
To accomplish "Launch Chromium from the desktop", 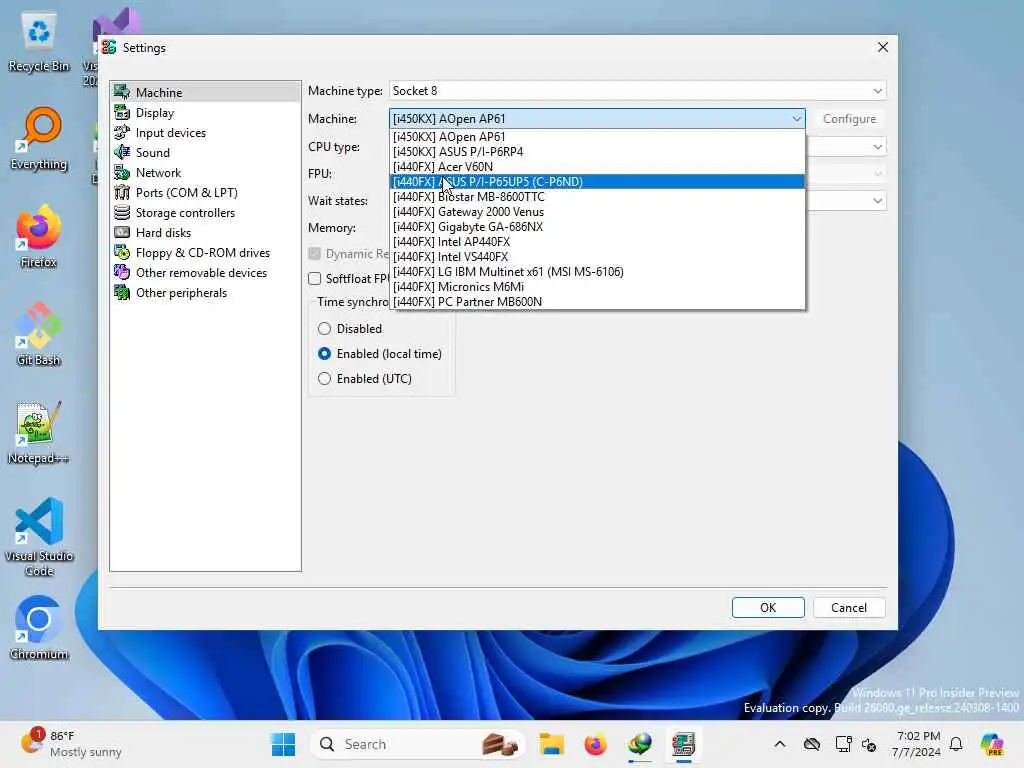I will coord(39,629).
